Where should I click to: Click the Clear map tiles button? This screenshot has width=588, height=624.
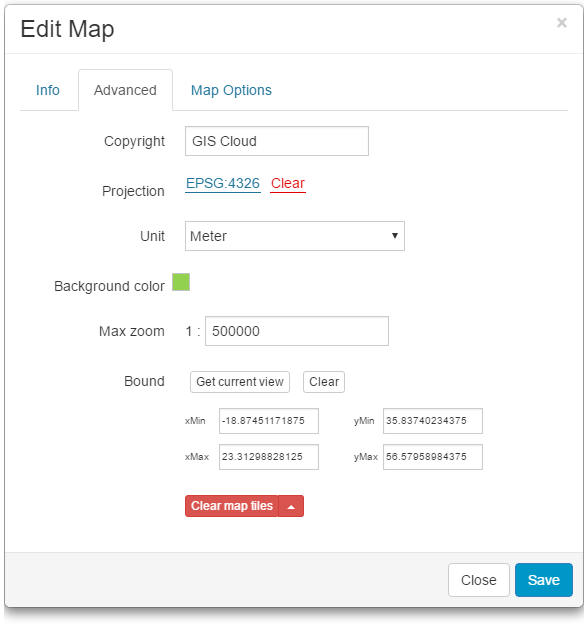tap(232, 506)
